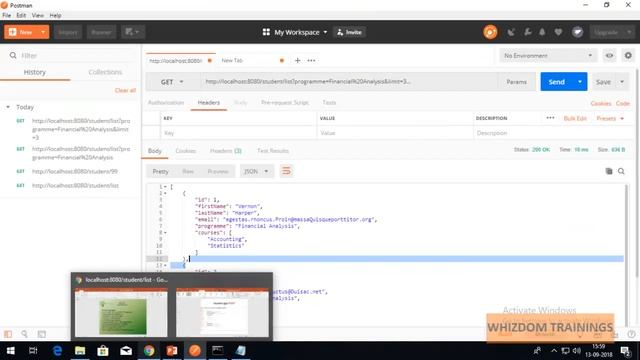This screenshot has height=360, width=640.
Task: Open the command prompt taskbar icon
Action: 218,351
